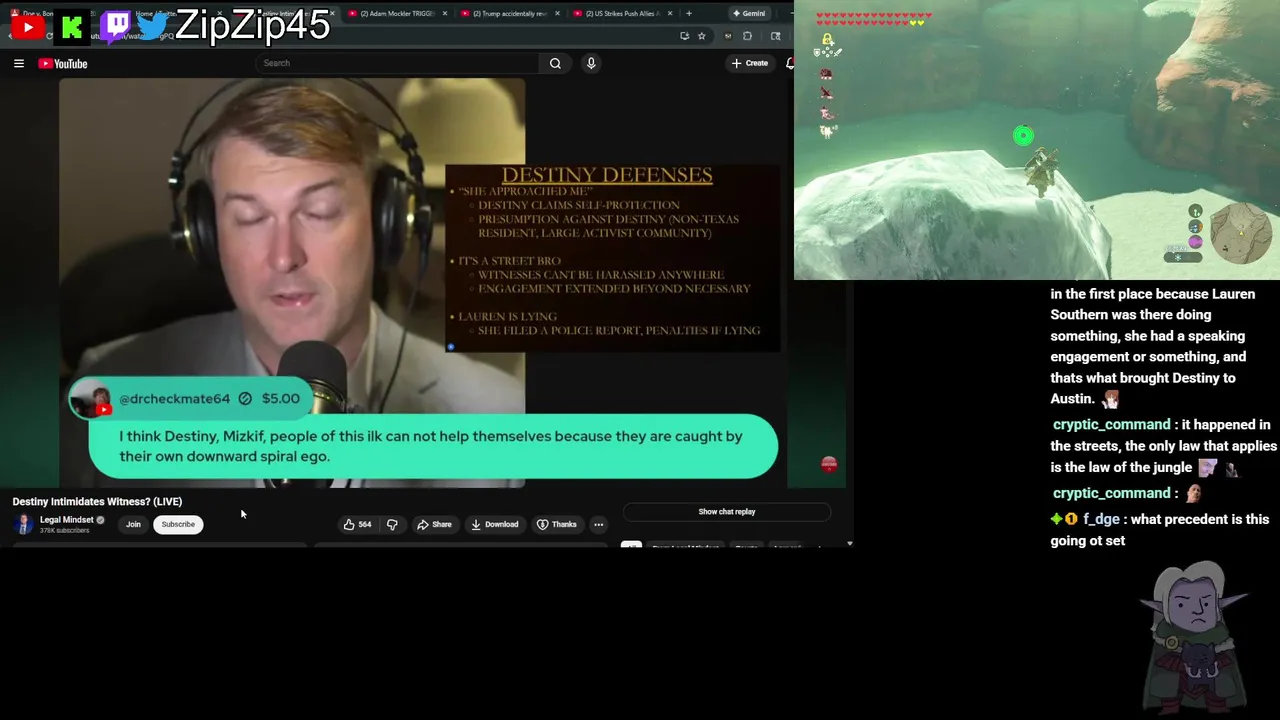This screenshot has width=1280, height=720.
Task: Click the 564 likes count
Action: click(x=365, y=524)
